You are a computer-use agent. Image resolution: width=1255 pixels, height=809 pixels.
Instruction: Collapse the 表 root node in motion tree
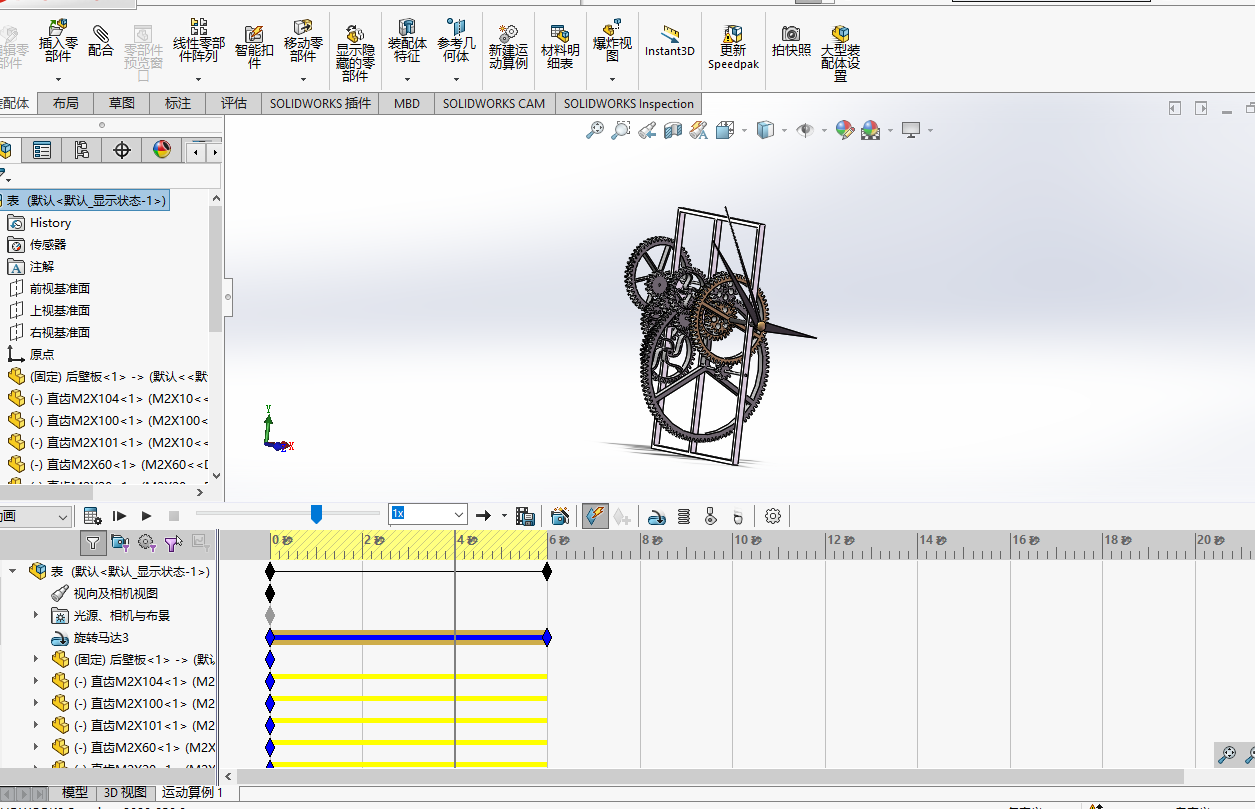click(x=12, y=572)
